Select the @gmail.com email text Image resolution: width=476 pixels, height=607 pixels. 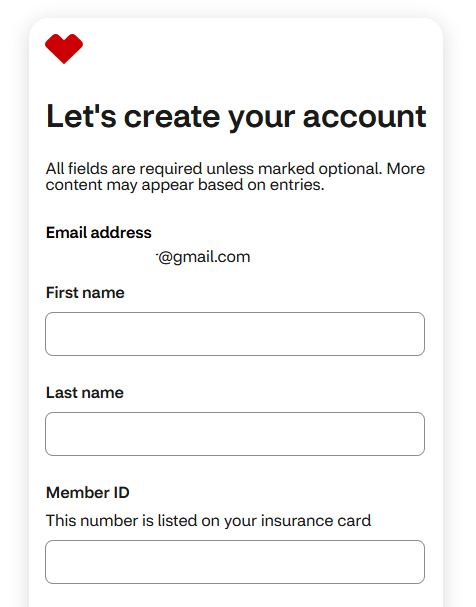[x=204, y=257]
